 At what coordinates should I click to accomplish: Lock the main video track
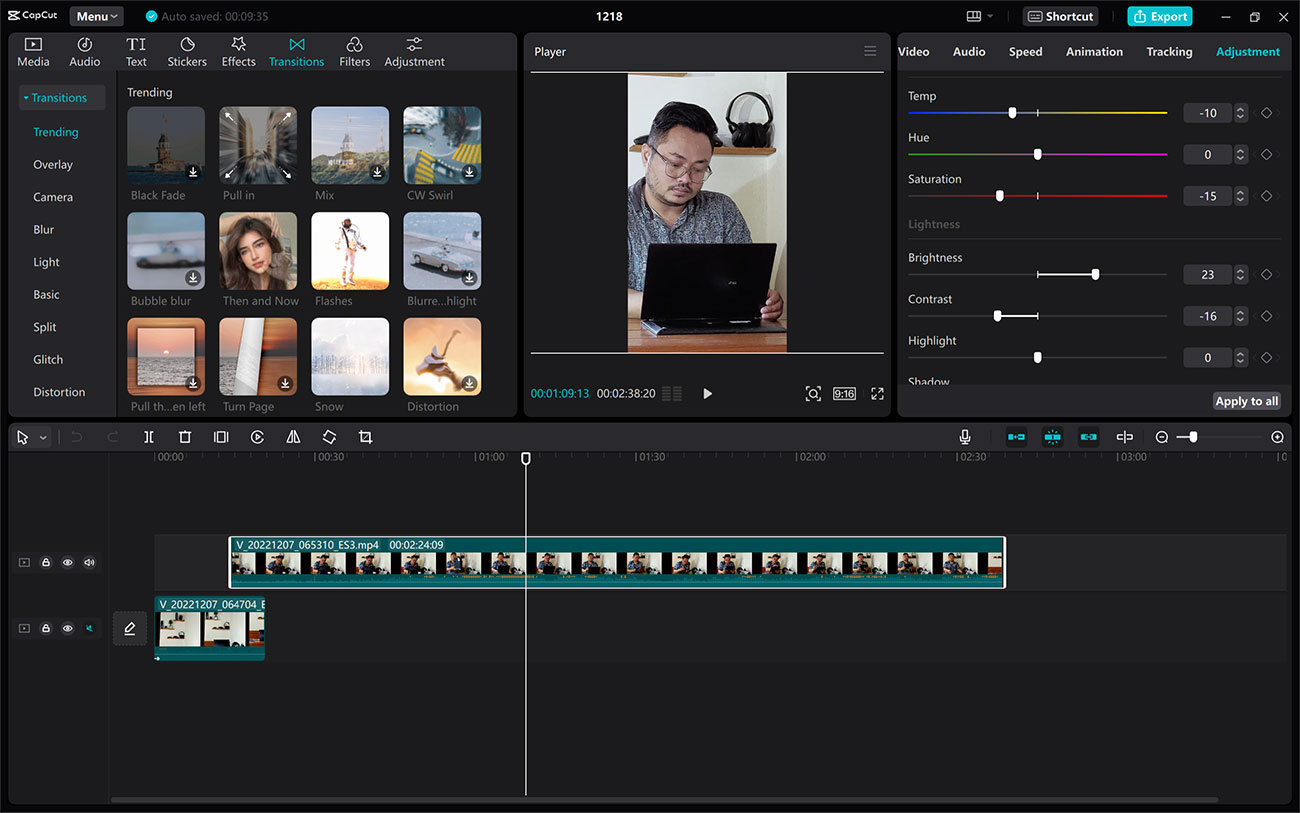pyautogui.click(x=45, y=562)
